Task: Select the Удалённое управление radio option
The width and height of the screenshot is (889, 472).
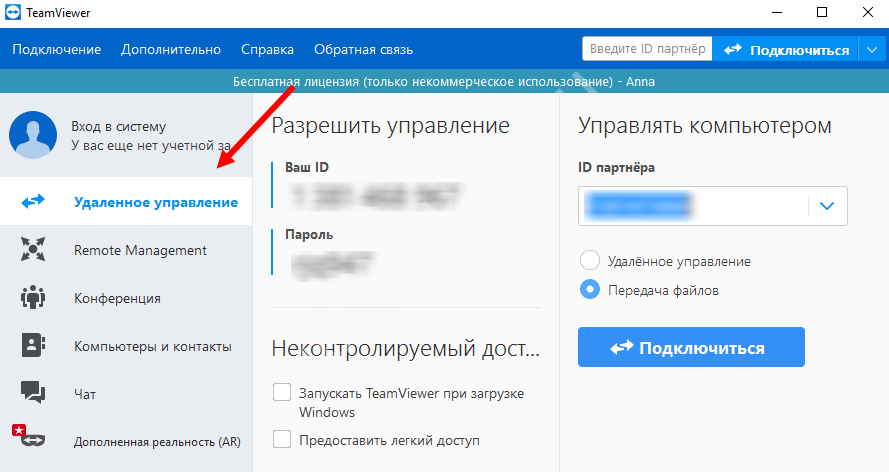Action: click(x=590, y=261)
